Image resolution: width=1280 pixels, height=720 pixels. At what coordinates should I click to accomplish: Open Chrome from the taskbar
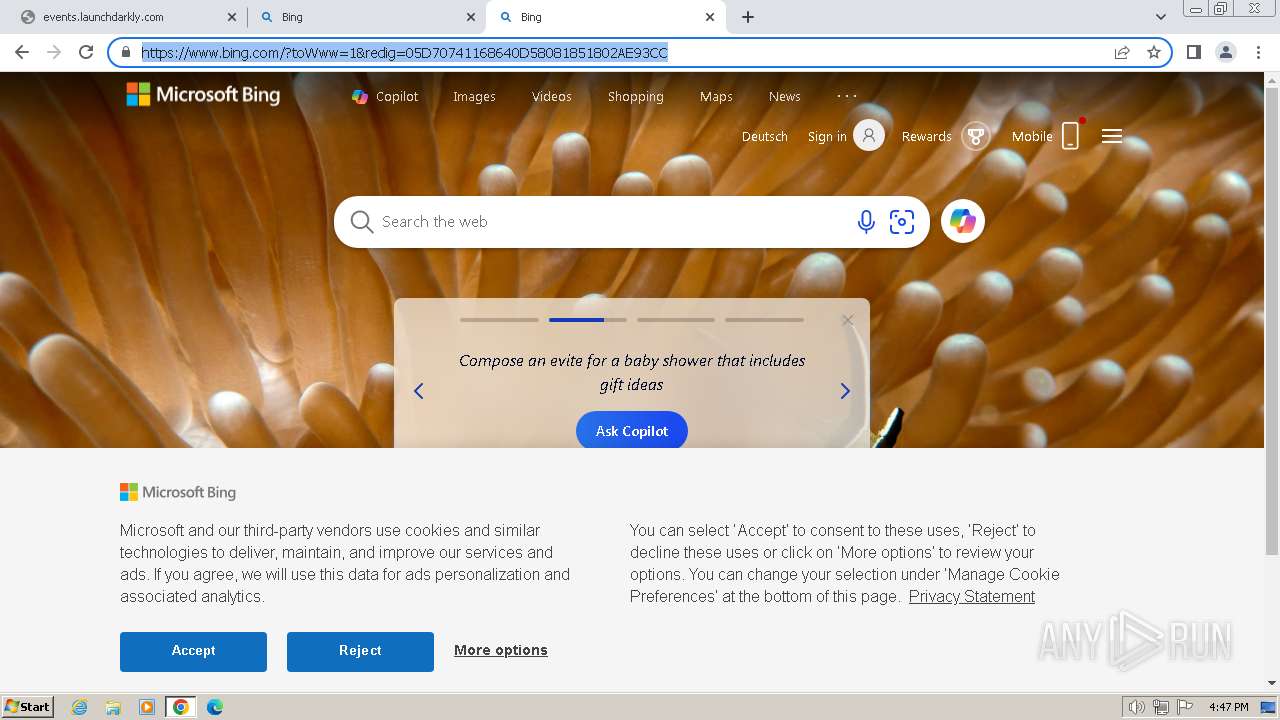click(181, 707)
